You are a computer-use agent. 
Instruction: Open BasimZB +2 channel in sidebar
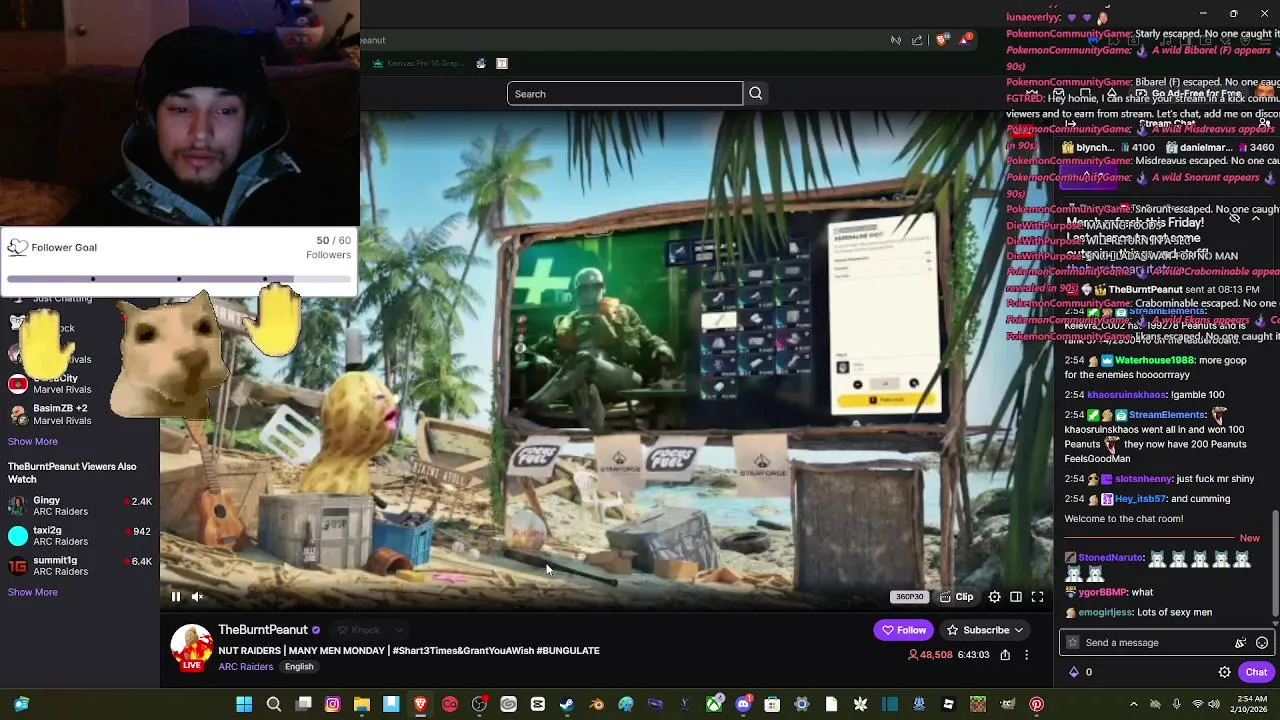point(80,414)
